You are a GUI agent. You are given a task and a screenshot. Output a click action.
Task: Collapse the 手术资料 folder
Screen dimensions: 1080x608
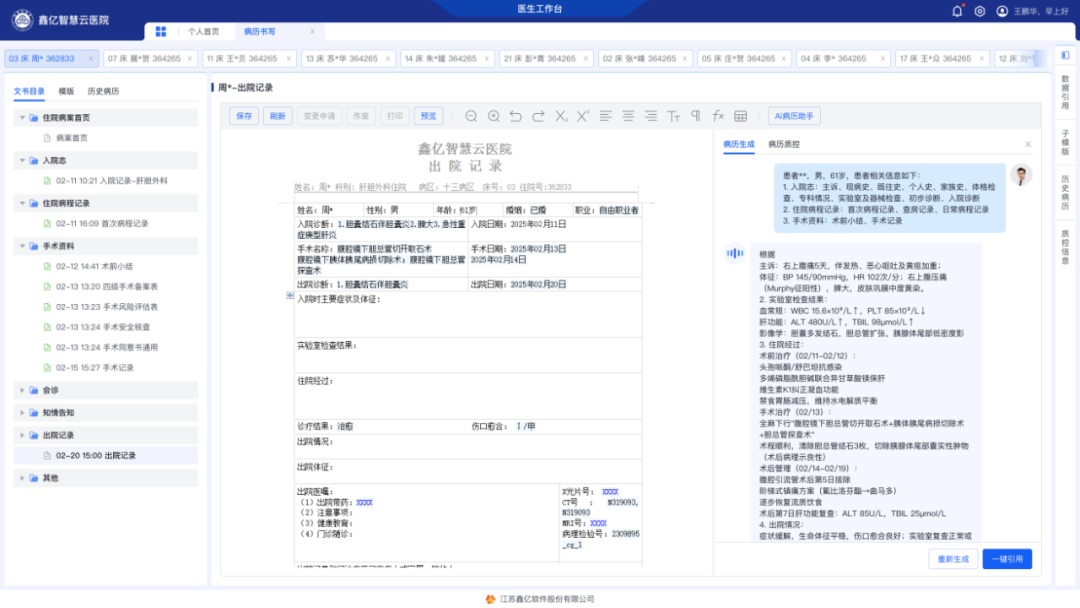point(22,246)
